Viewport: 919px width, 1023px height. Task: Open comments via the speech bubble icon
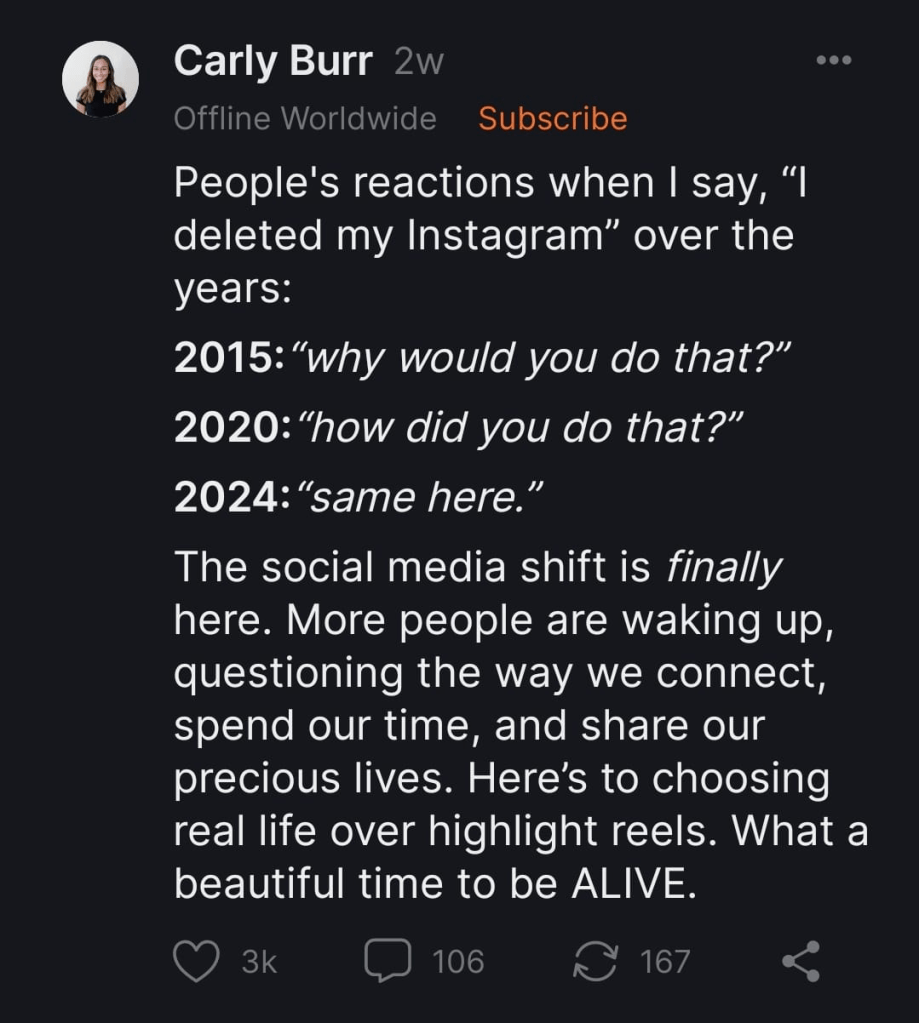coord(387,961)
